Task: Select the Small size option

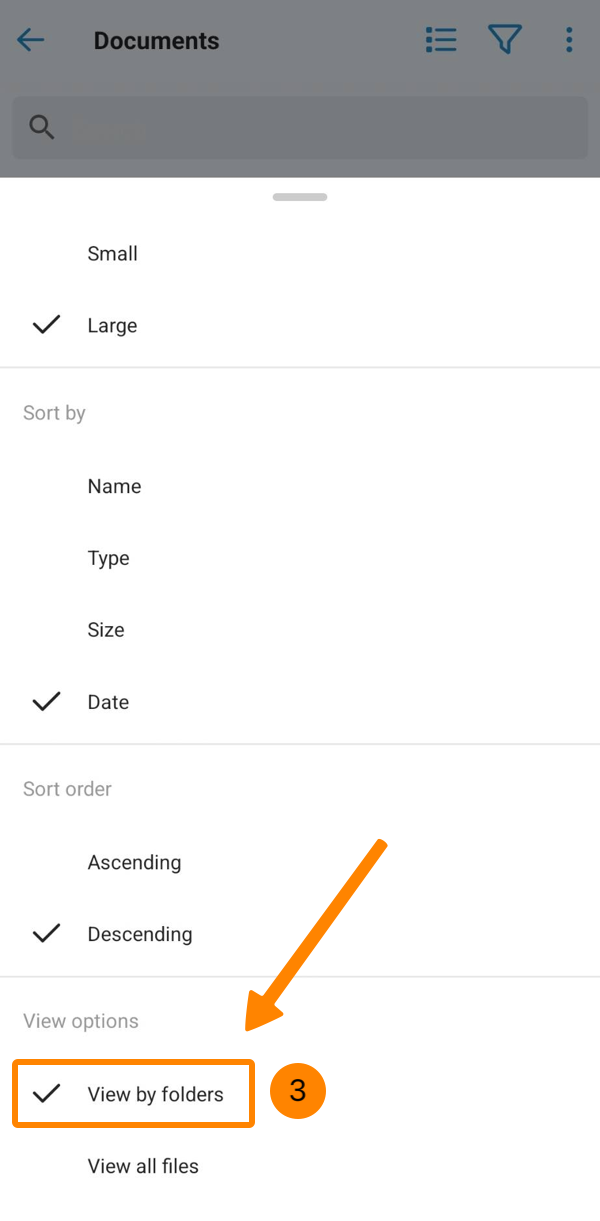Action: [112, 254]
